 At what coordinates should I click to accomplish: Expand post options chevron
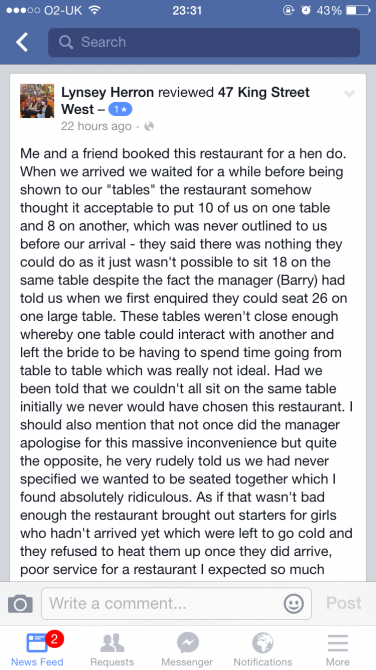point(349,94)
